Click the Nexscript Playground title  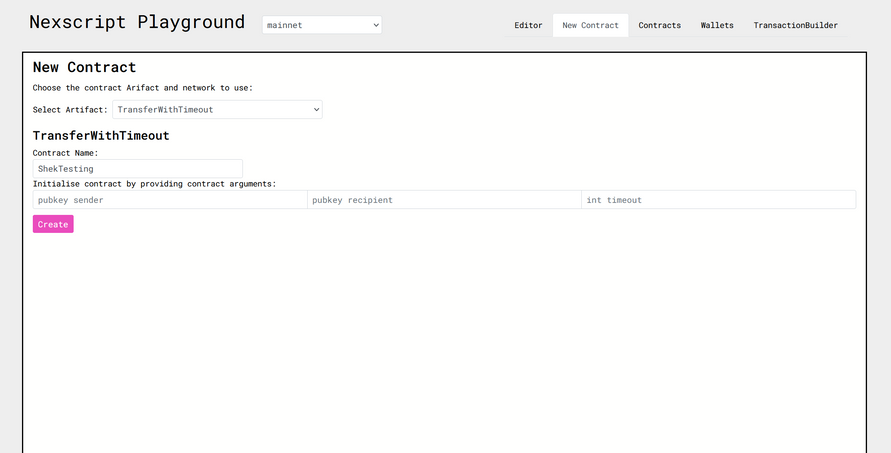pos(136,22)
